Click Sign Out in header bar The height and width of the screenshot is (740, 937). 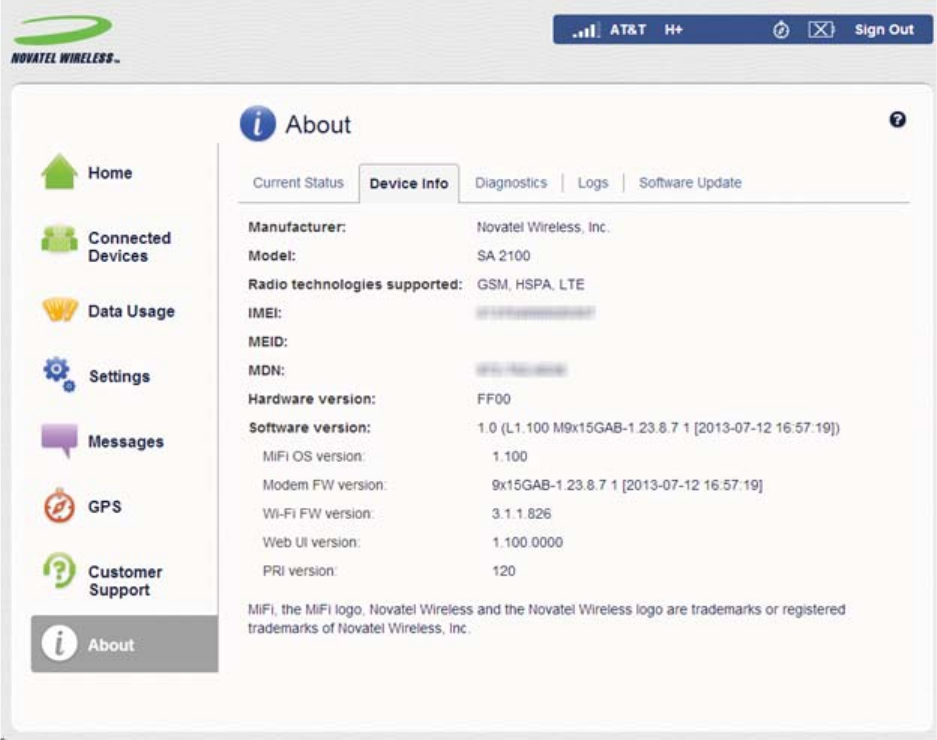click(x=884, y=29)
